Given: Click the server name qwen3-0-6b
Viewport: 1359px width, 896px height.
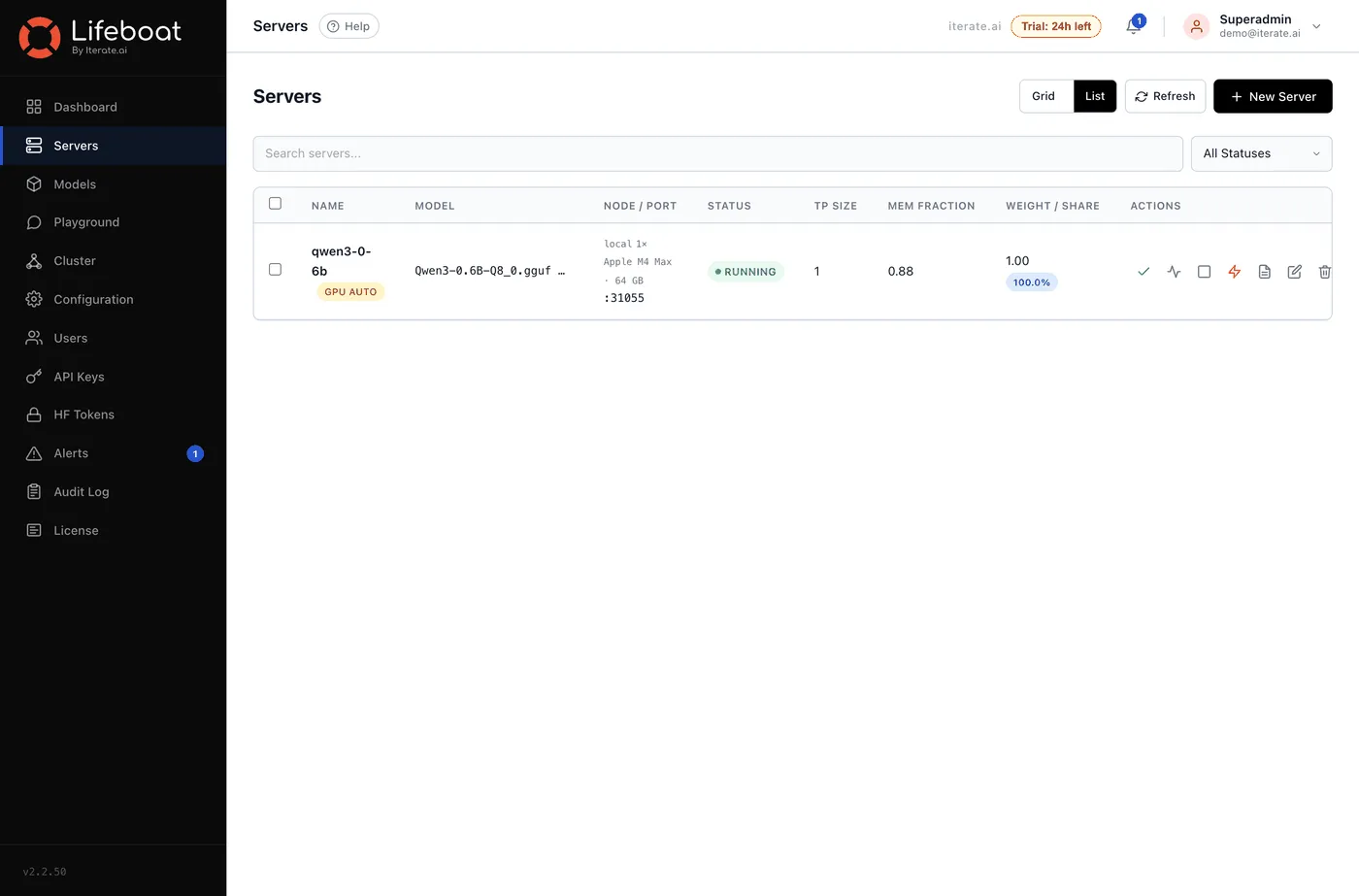Looking at the screenshot, I should [x=341, y=261].
